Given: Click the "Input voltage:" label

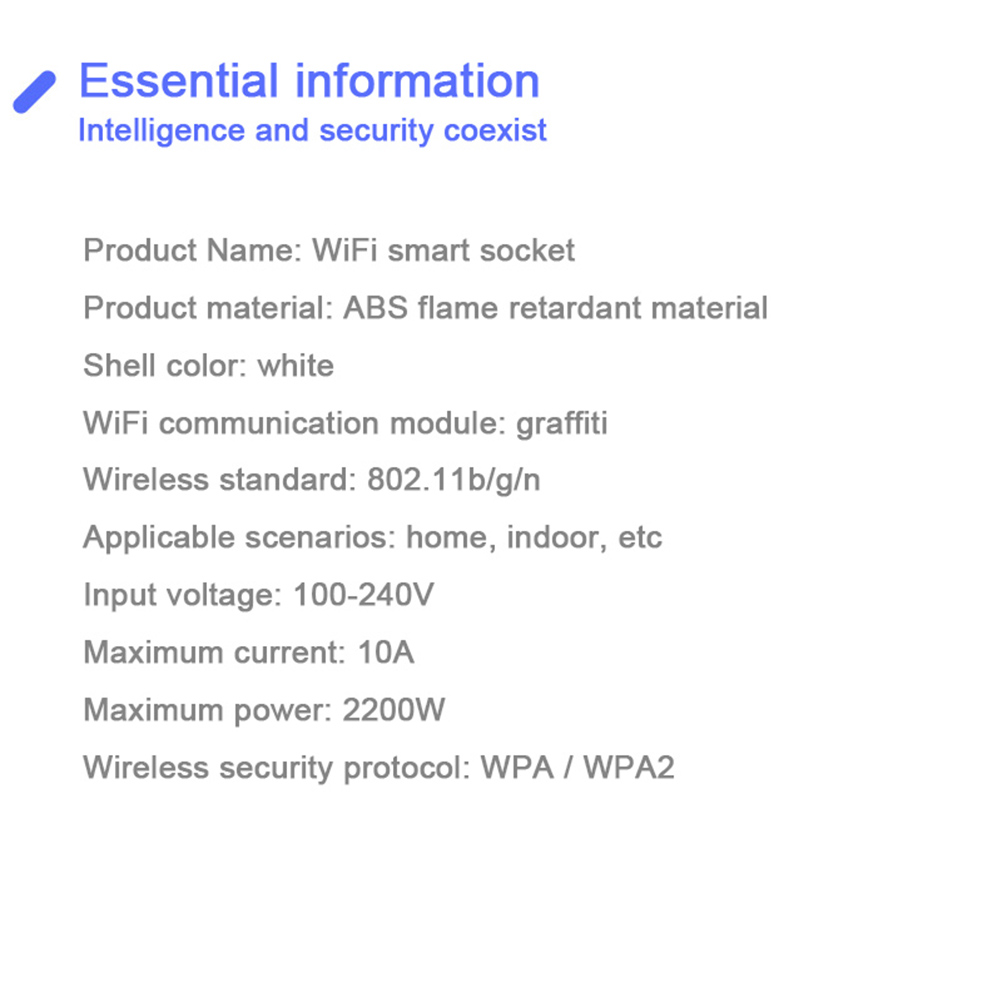Looking at the screenshot, I should pos(183,595).
